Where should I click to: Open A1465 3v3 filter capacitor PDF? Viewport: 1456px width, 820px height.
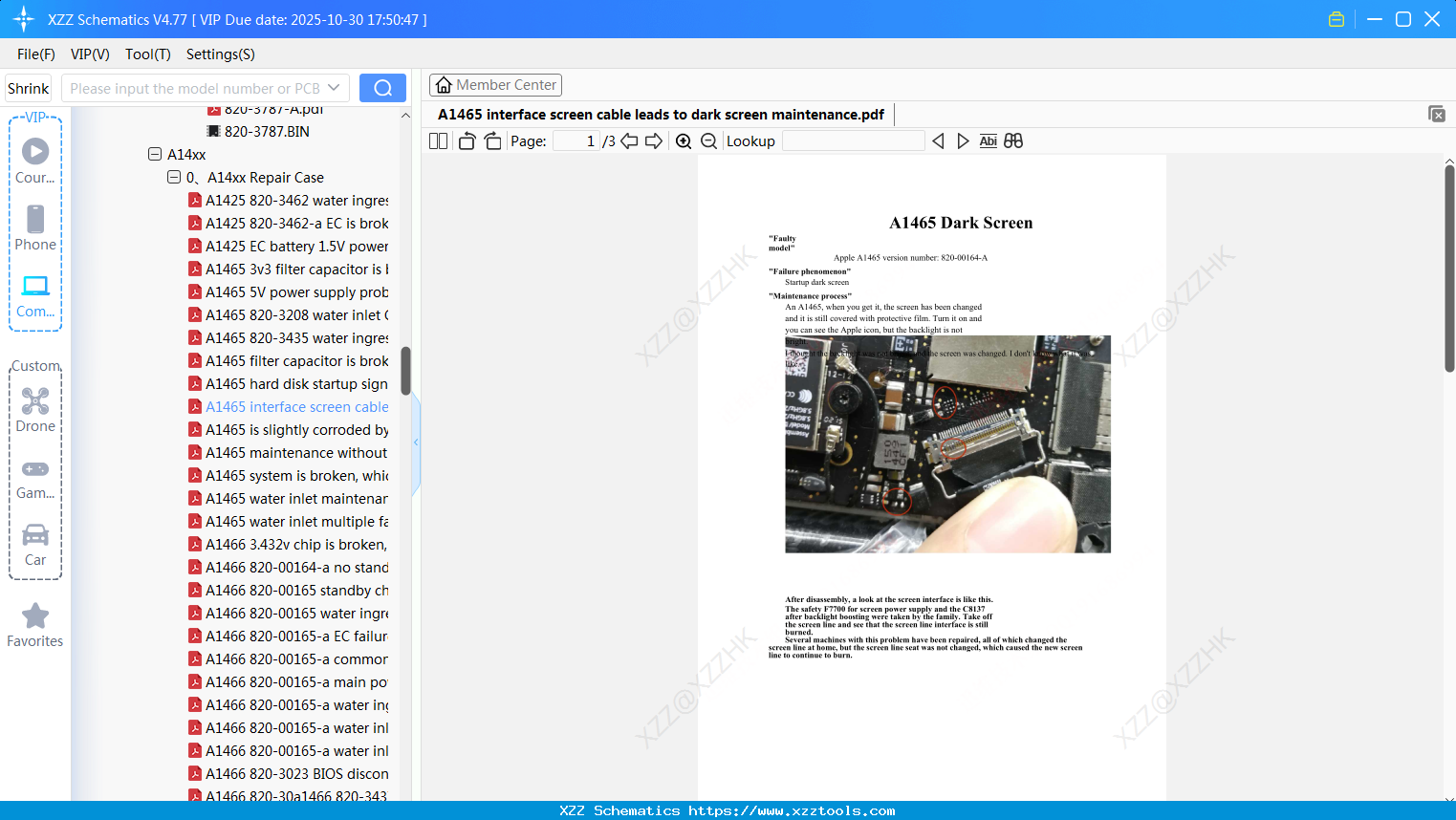[x=289, y=270]
